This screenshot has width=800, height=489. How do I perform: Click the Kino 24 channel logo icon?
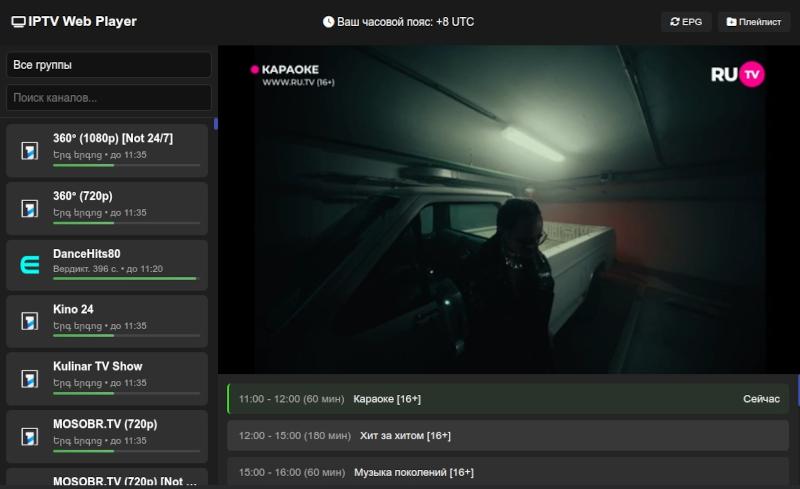pyautogui.click(x=30, y=322)
